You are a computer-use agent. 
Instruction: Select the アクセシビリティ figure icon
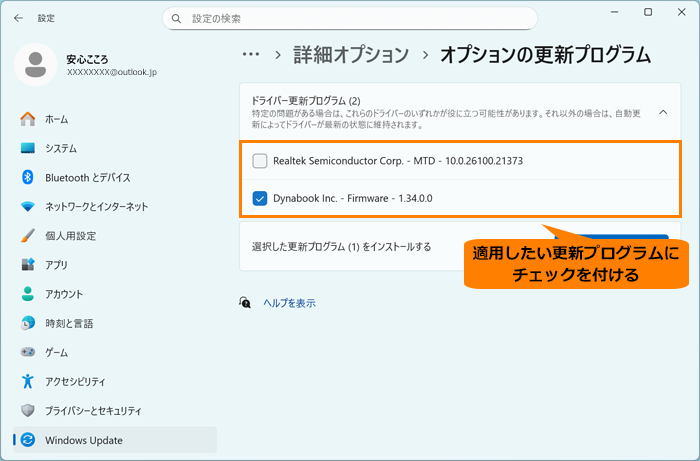click(x=28, y=381)
